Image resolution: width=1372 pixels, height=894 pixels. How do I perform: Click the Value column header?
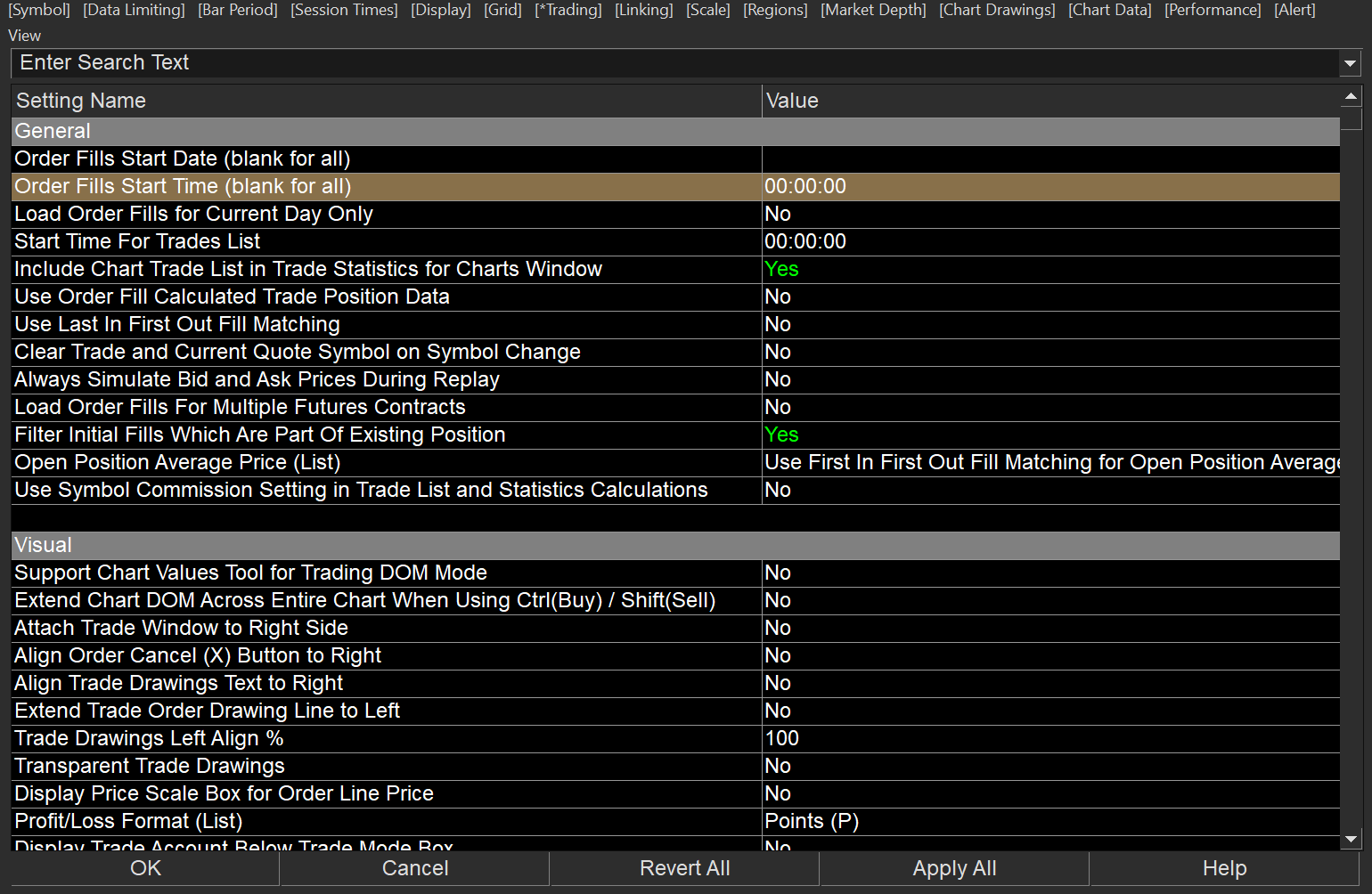[x=1051, y=101]
